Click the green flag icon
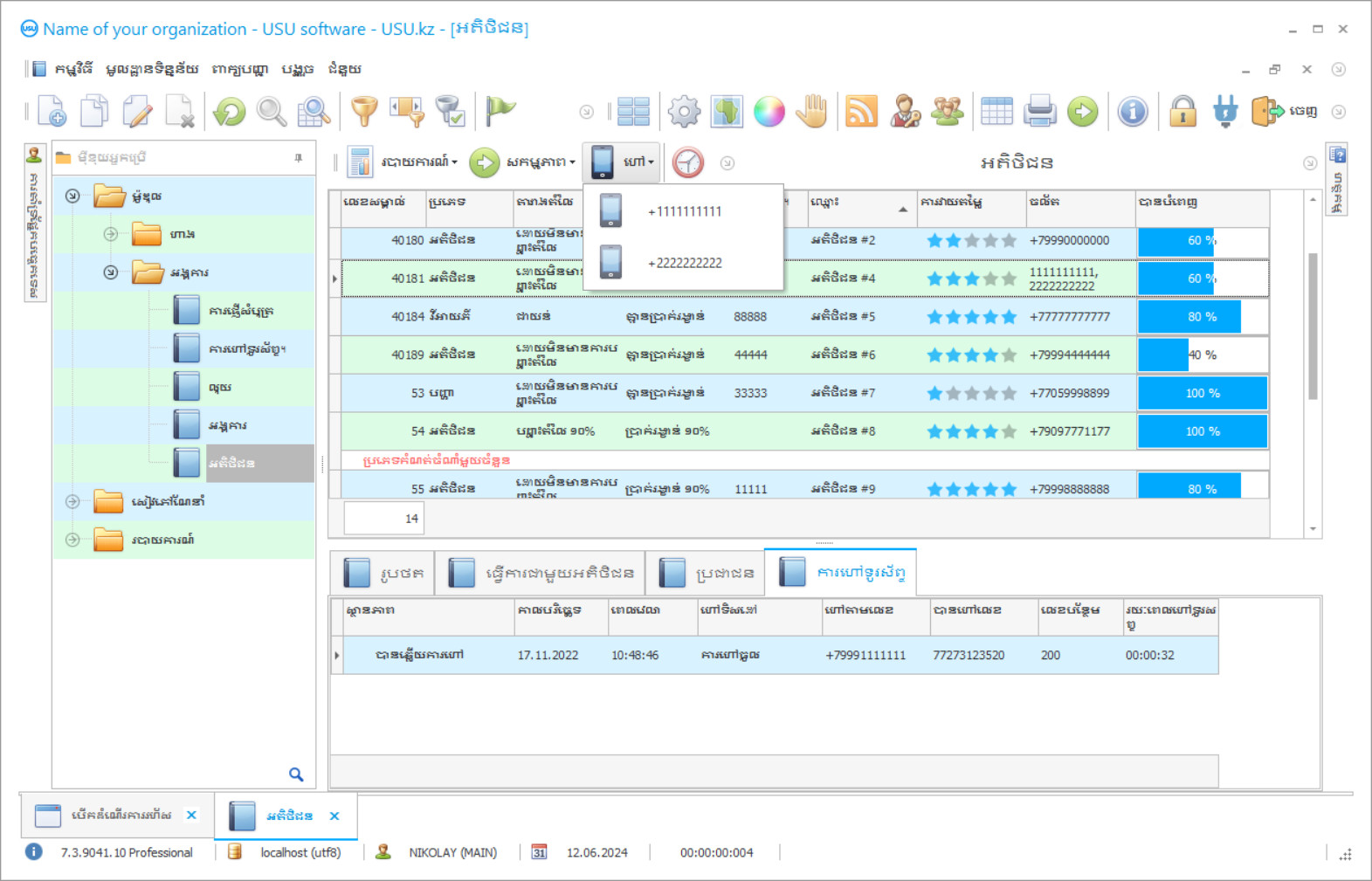Image resolution: width=1372 pixels, height=881 pixels. click(x=500, y=112)
